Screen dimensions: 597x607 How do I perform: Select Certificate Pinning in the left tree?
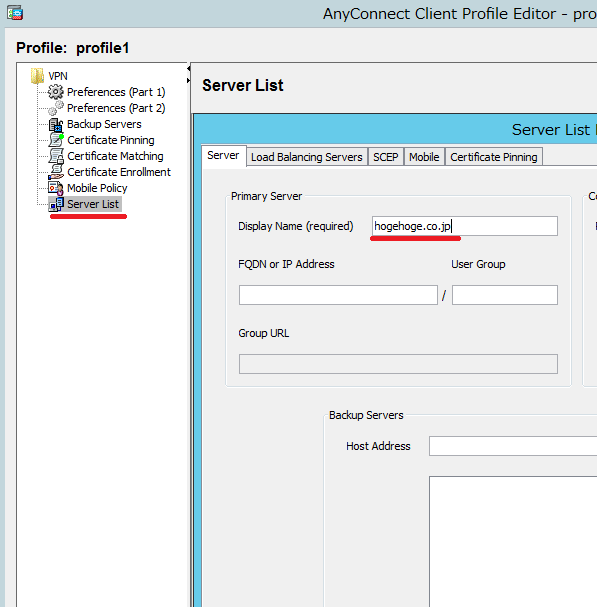[111, 140]
